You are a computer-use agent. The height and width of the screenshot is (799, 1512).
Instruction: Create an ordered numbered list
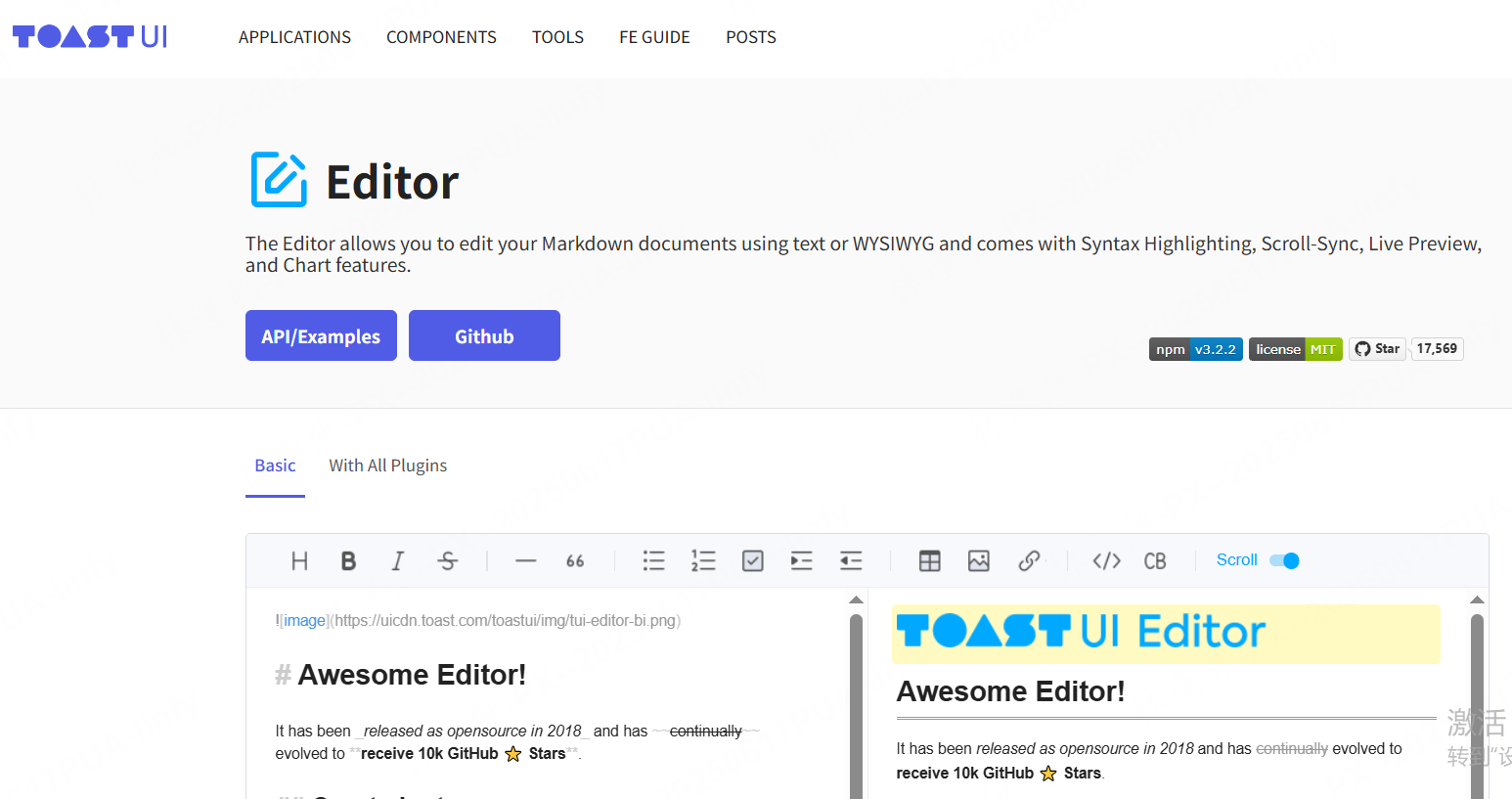pos(703,560)
